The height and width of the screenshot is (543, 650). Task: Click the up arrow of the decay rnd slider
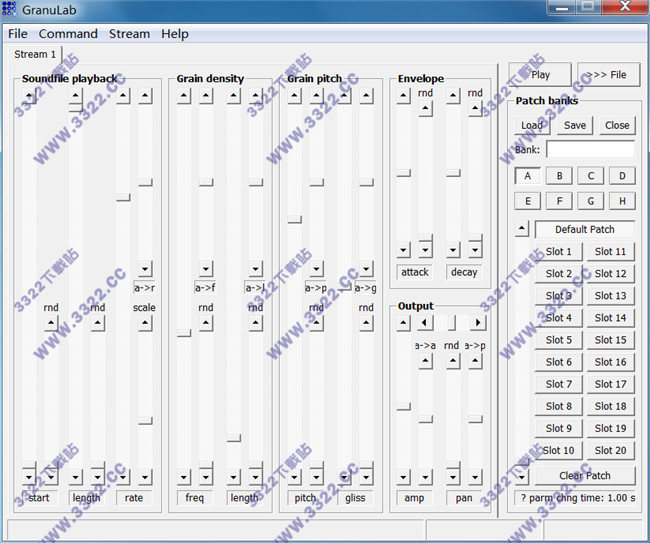pyautogui.click(x=475, y=109)
